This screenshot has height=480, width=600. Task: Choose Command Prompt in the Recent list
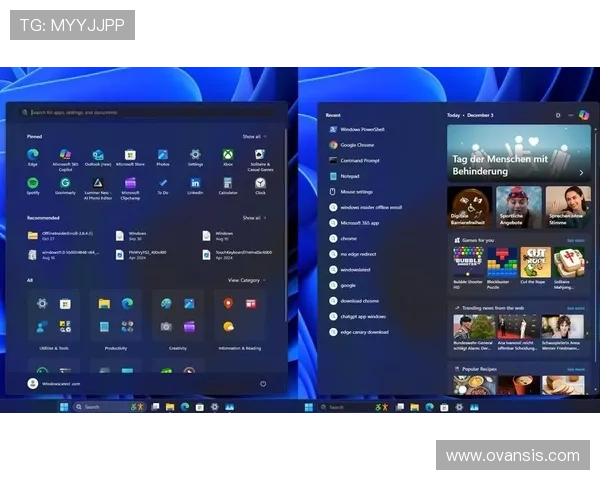click(358, 160)
